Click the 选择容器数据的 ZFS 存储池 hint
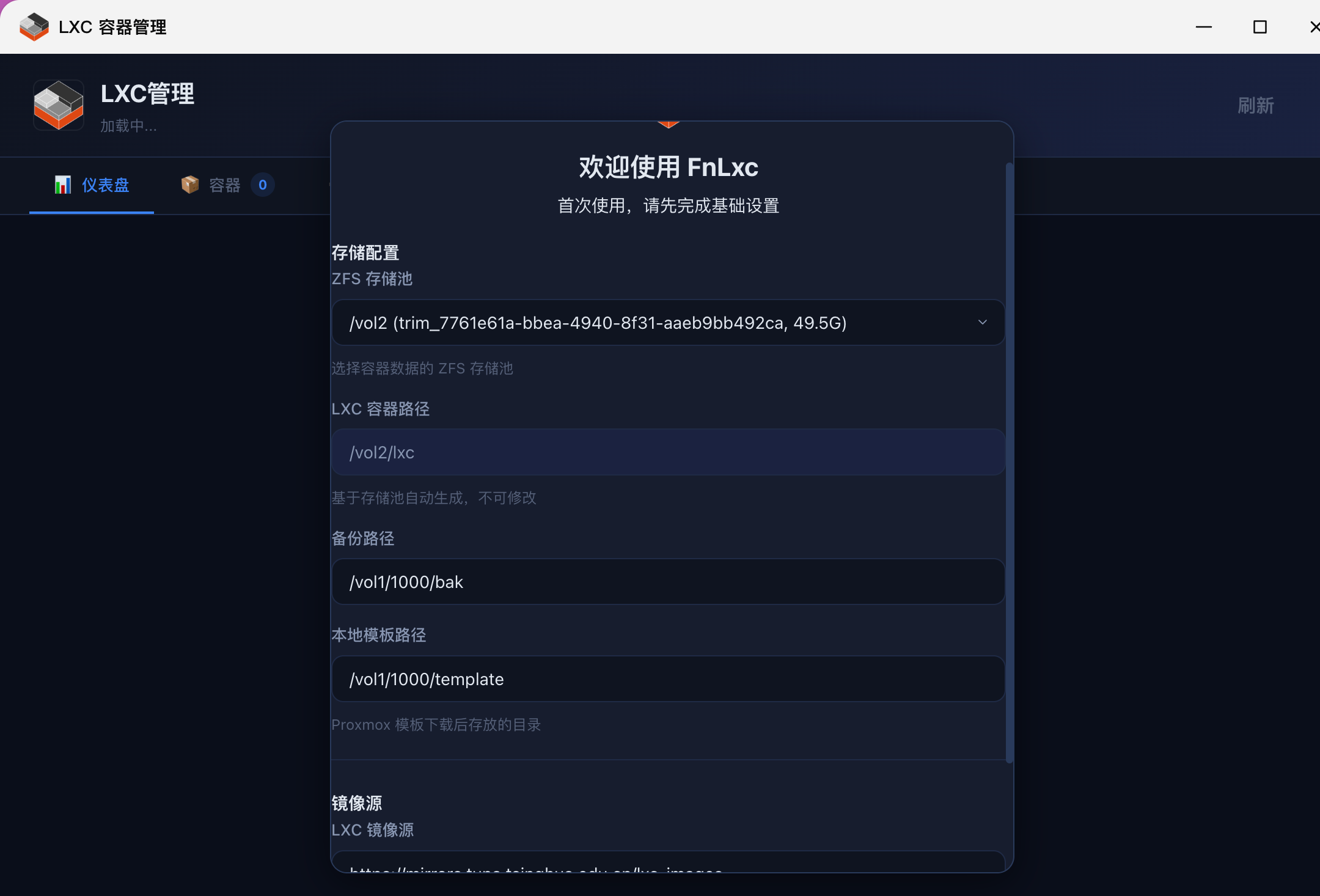The width and height of the screenshot is (1320, 896). [422, 369]
